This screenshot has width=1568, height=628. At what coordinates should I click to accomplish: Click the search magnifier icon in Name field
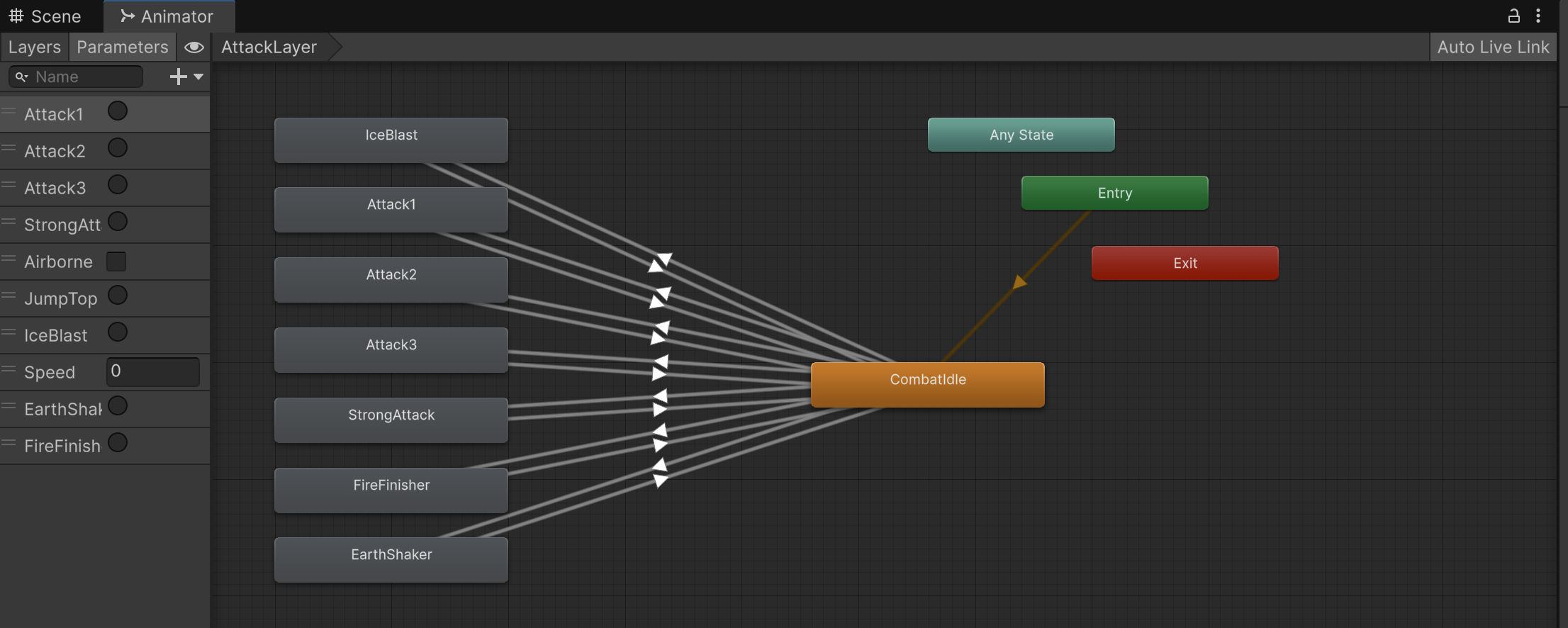pyautogui.click(x=21, y=77)
